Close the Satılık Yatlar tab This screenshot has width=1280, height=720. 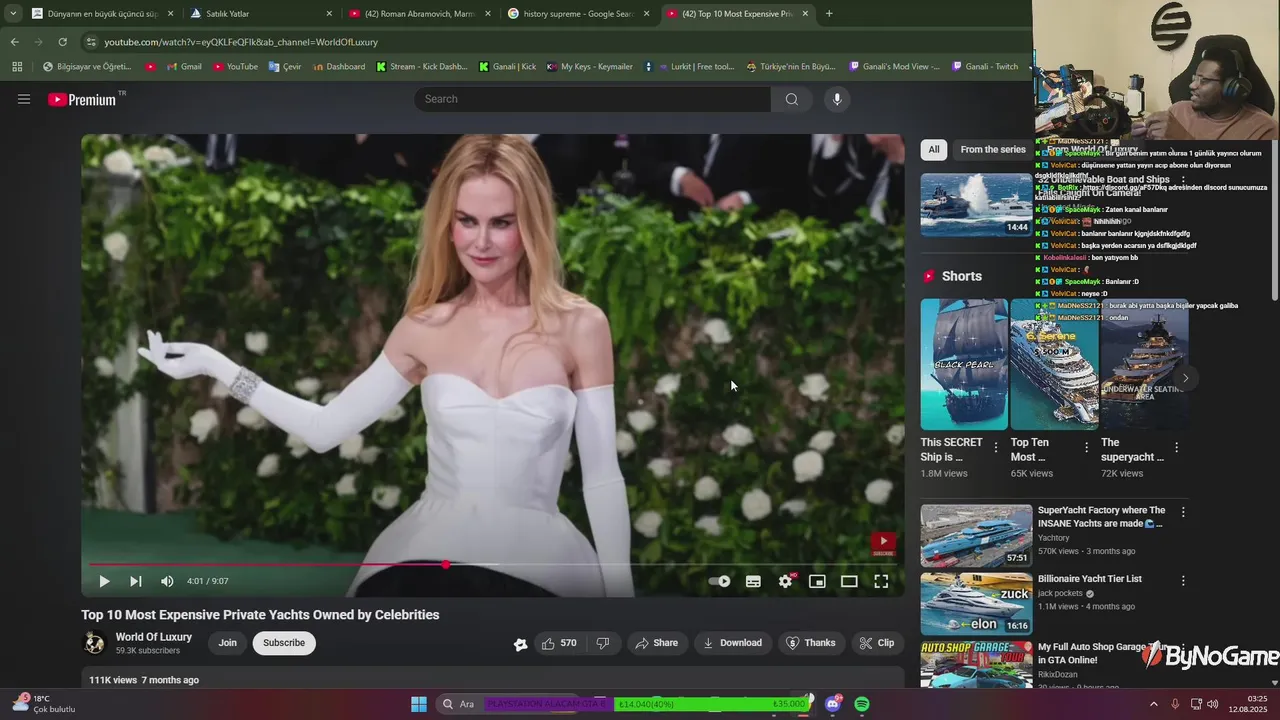tap(329, 14)
